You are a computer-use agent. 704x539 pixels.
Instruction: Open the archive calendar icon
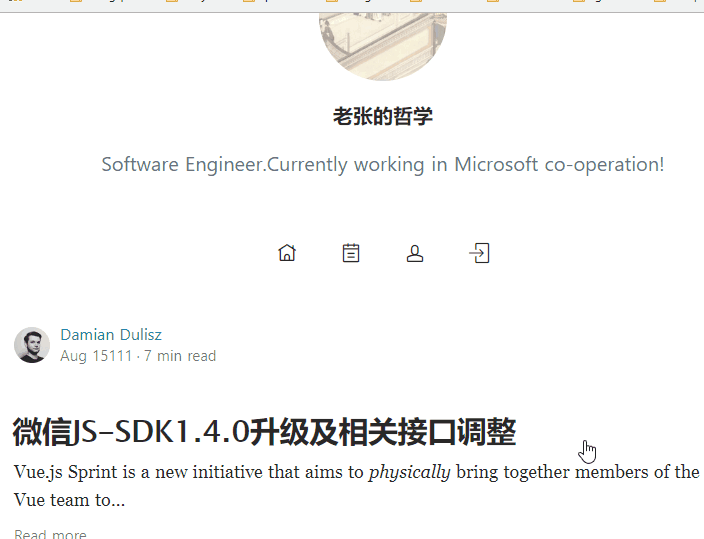tap(351, 253)
